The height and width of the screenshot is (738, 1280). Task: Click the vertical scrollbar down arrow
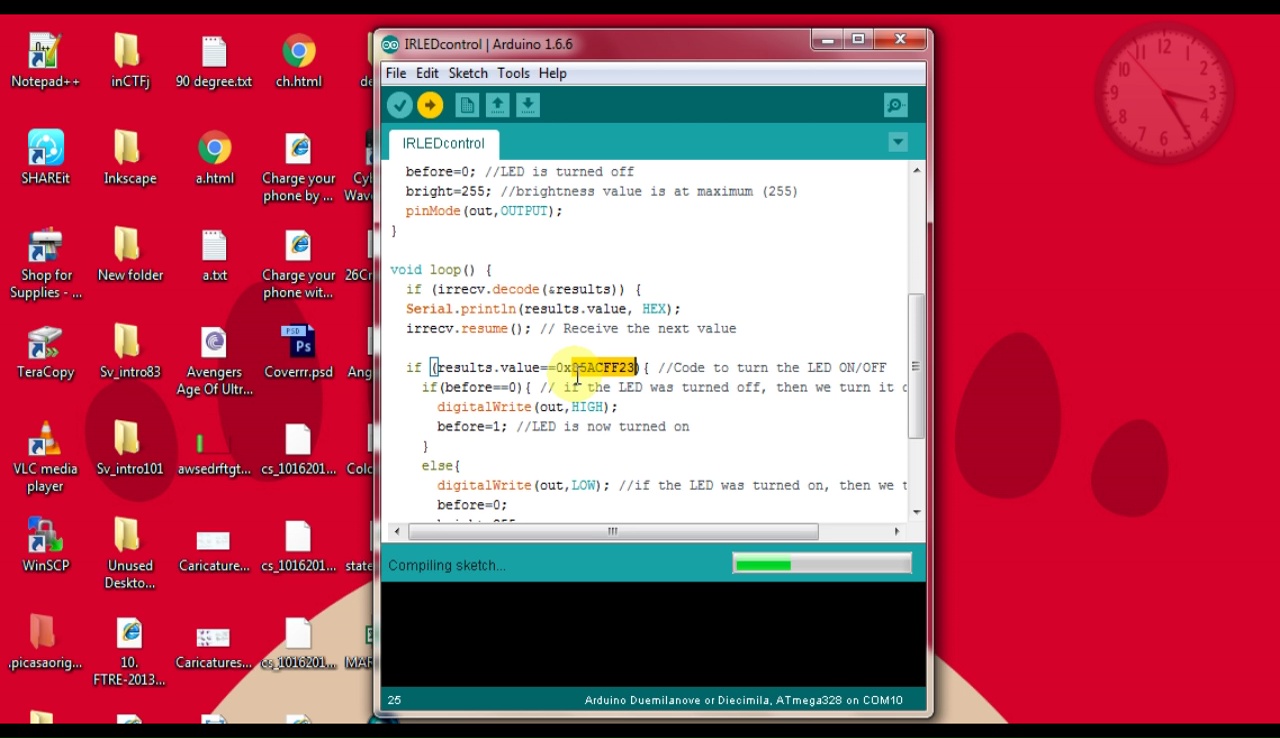click(916, 512)
